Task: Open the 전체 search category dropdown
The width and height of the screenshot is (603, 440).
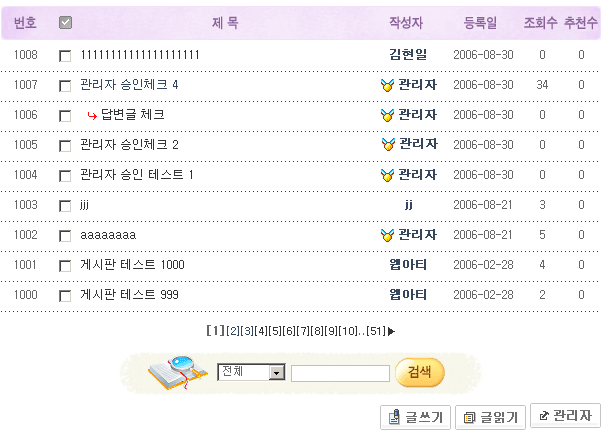Action: (x=251, y=372)
